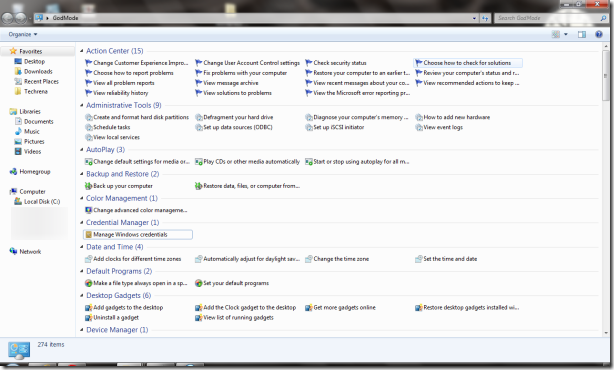Open Recent Places in Favorites

pyautogui.click(x=41, y=81)
